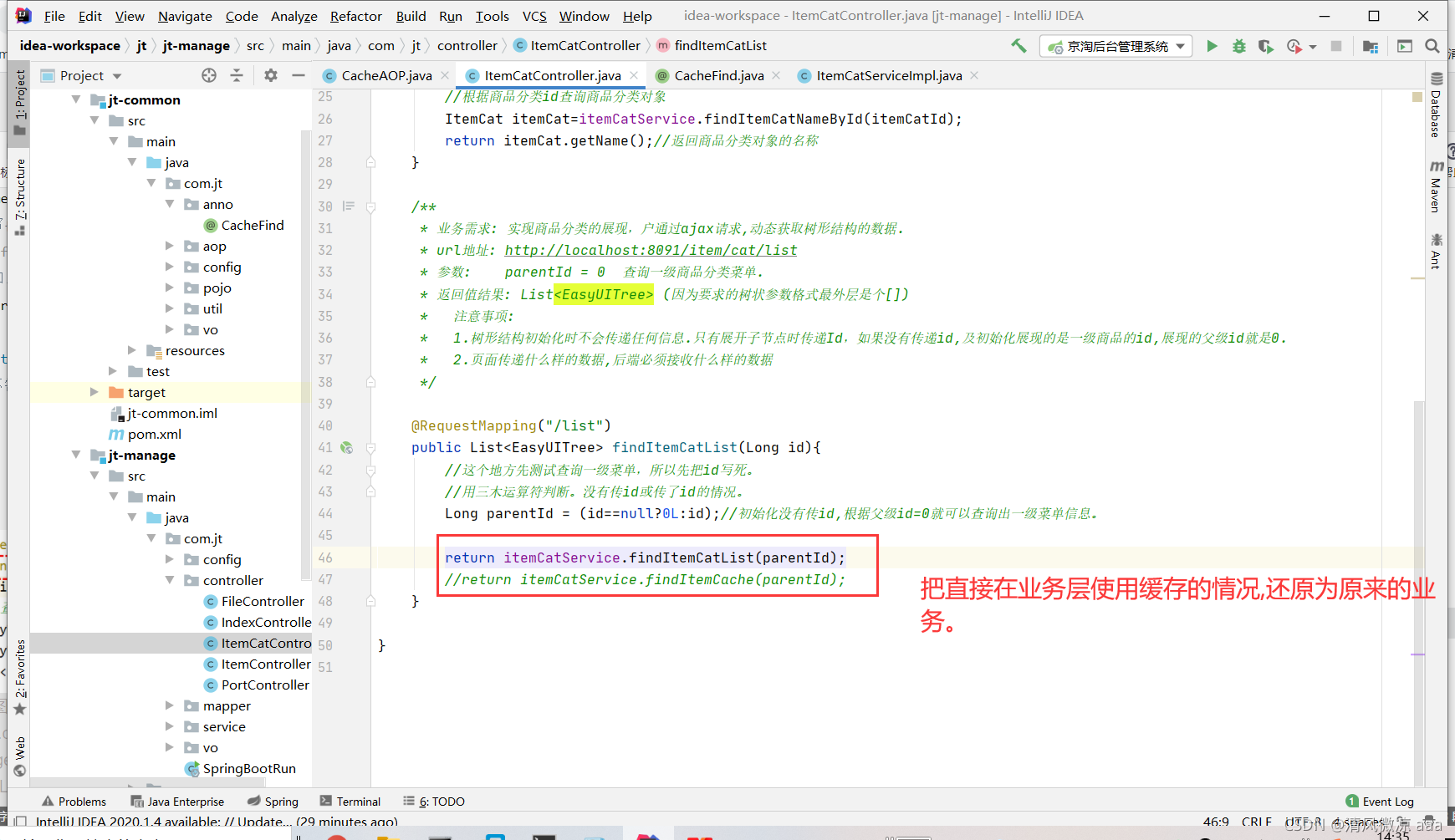
Task: Open the Analyze menu
Action: click(x=294, y=16)
